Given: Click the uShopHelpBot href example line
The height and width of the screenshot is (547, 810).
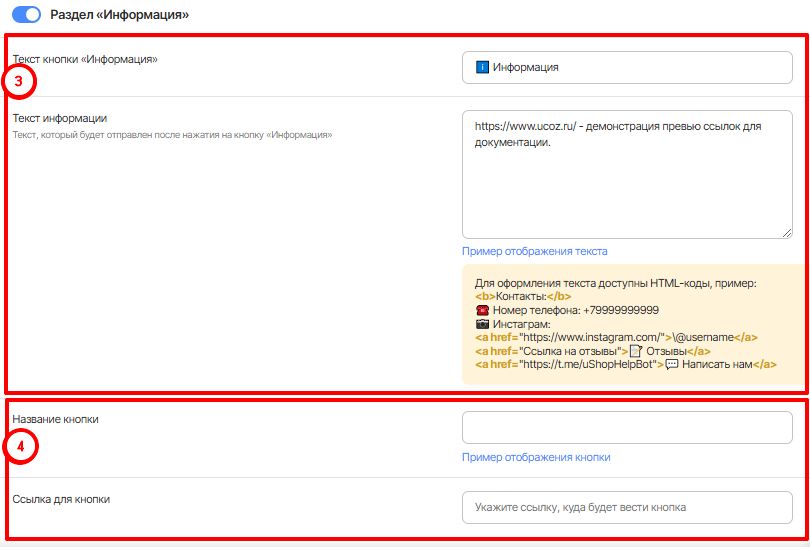Looking at the screenshot, I should tap(625, 365).
